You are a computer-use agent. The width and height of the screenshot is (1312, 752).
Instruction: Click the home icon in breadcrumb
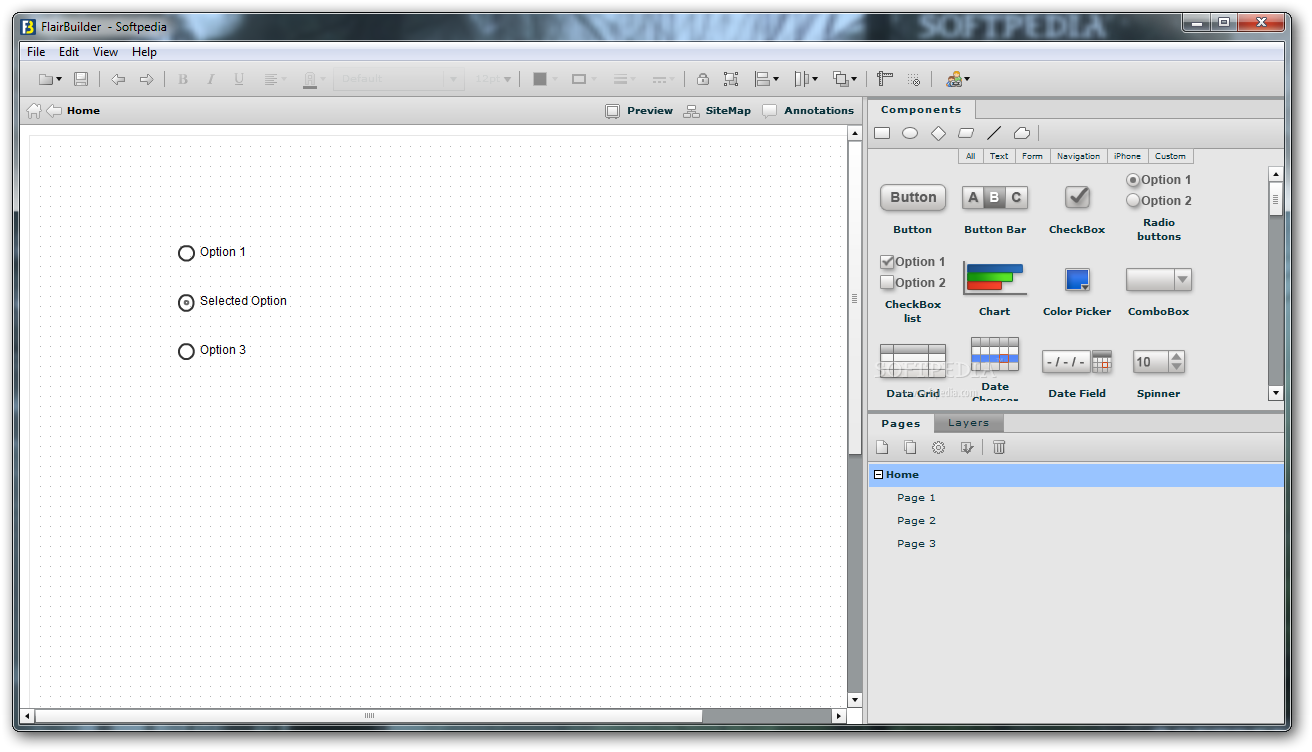click(x=34, y=111)
